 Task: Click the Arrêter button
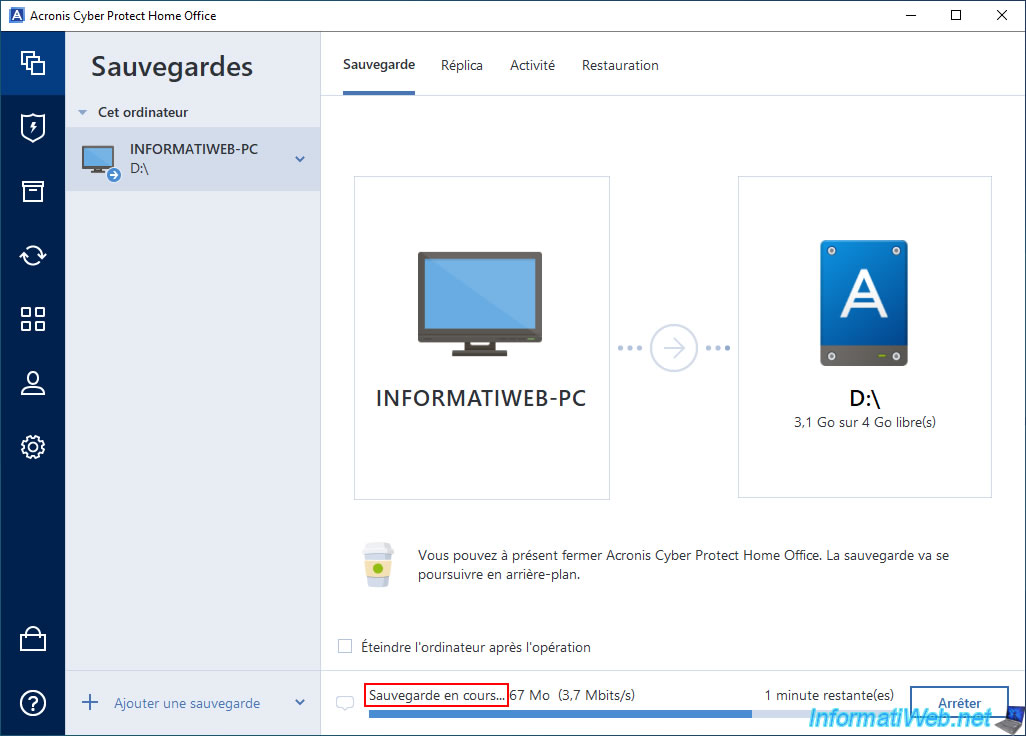[x=959, y=703]
